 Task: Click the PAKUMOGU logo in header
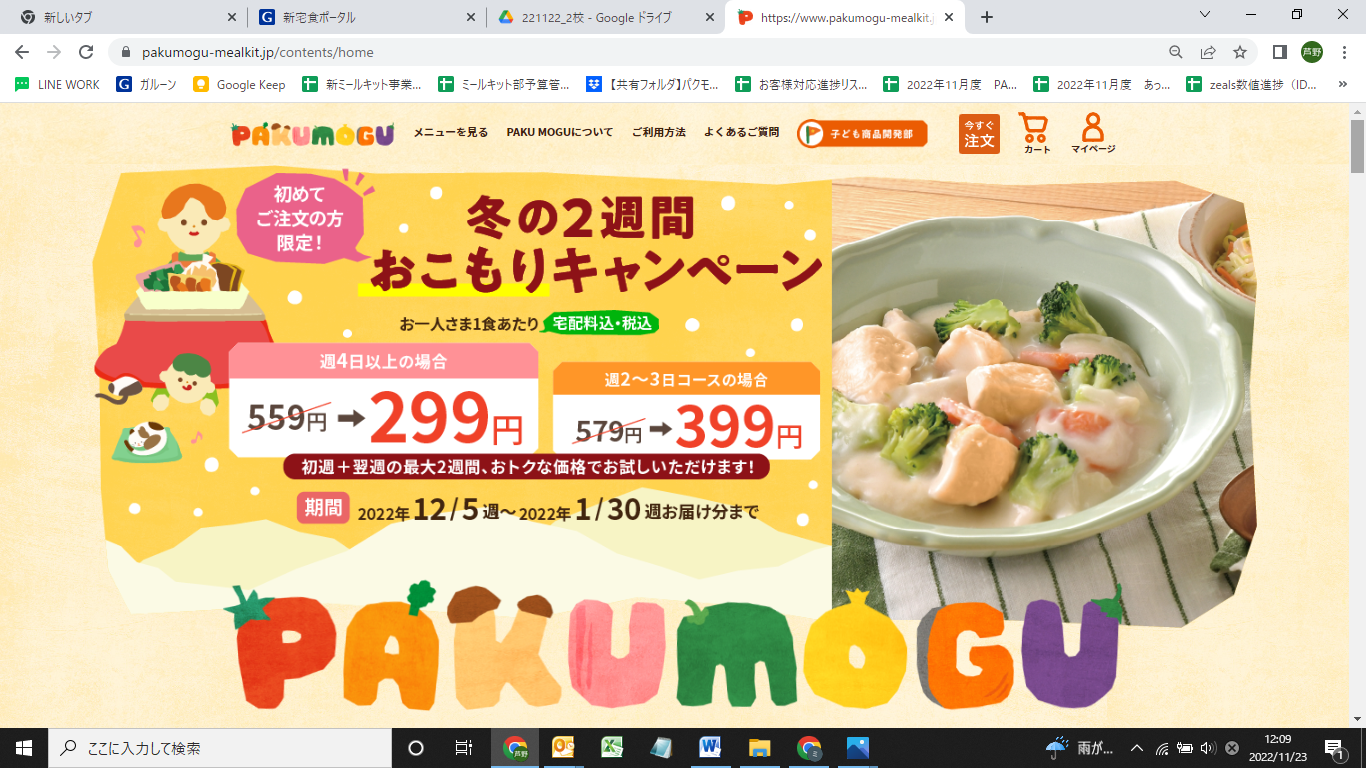tap(312, 134)
